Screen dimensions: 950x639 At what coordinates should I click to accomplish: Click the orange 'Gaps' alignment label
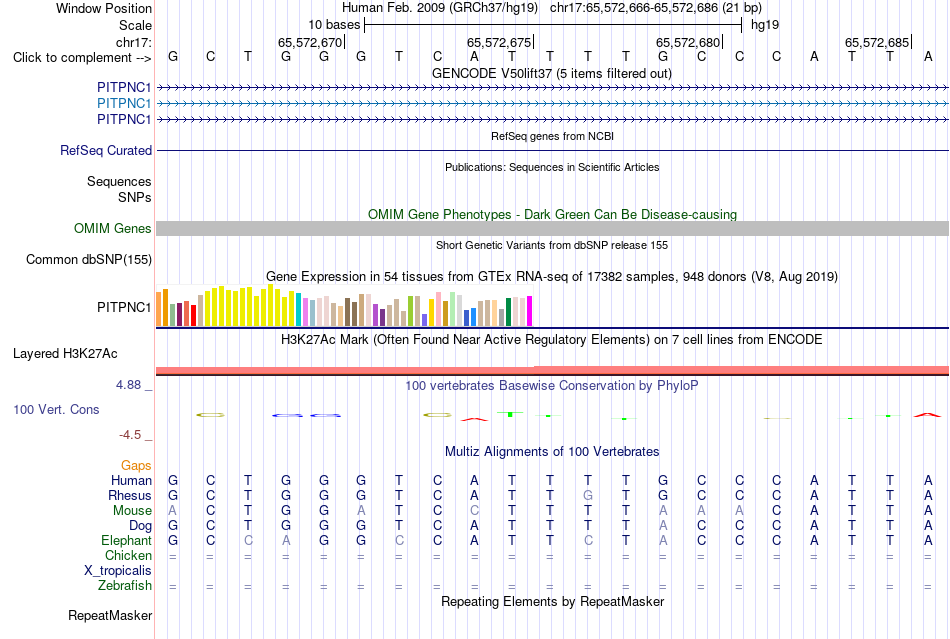(x=136, y=465)
